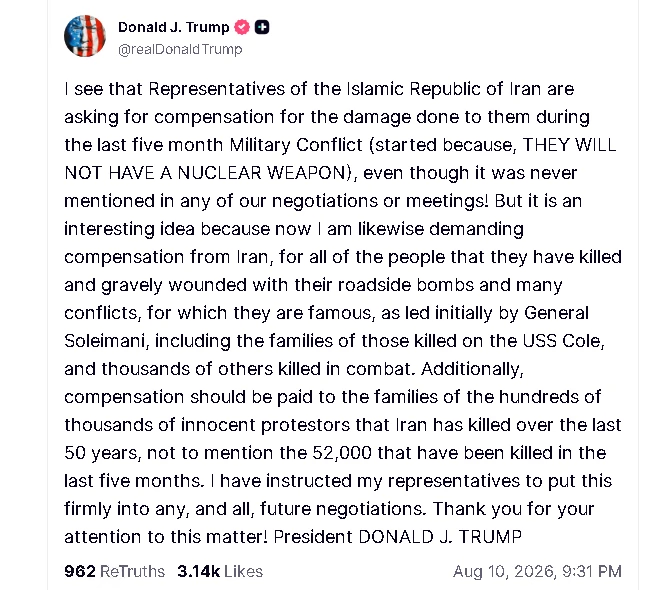
Task: Open the Aug 10, 2026 timestamp
Action: tap(537, 571)
